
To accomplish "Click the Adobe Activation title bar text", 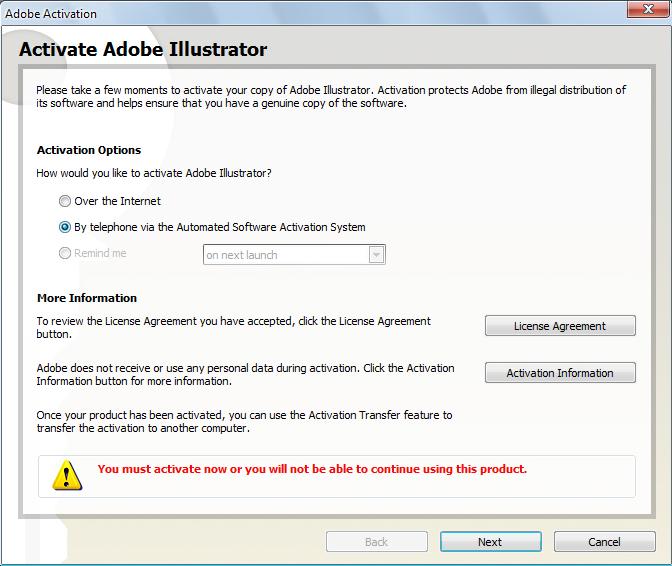I will (51, 14).
